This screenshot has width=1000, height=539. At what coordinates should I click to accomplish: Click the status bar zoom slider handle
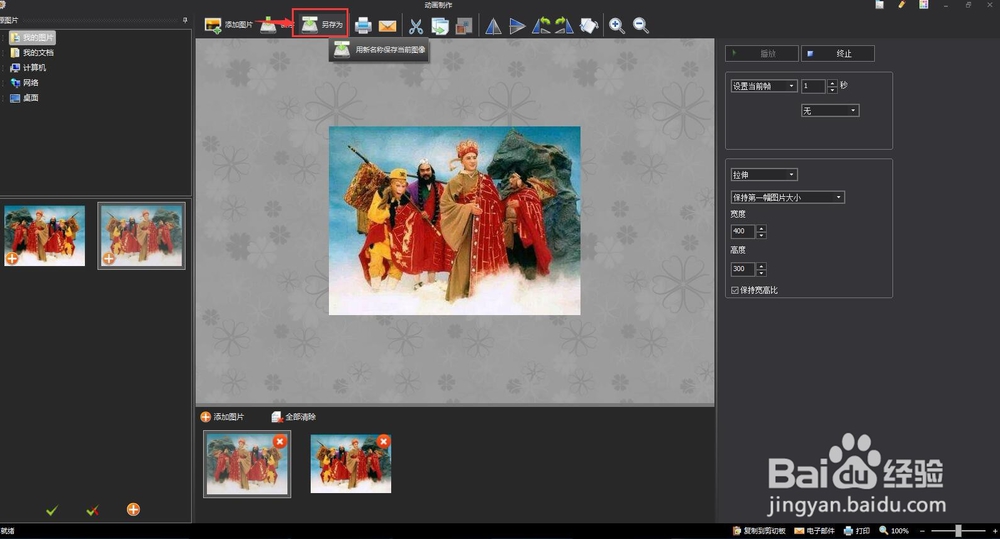pos(958,531)
